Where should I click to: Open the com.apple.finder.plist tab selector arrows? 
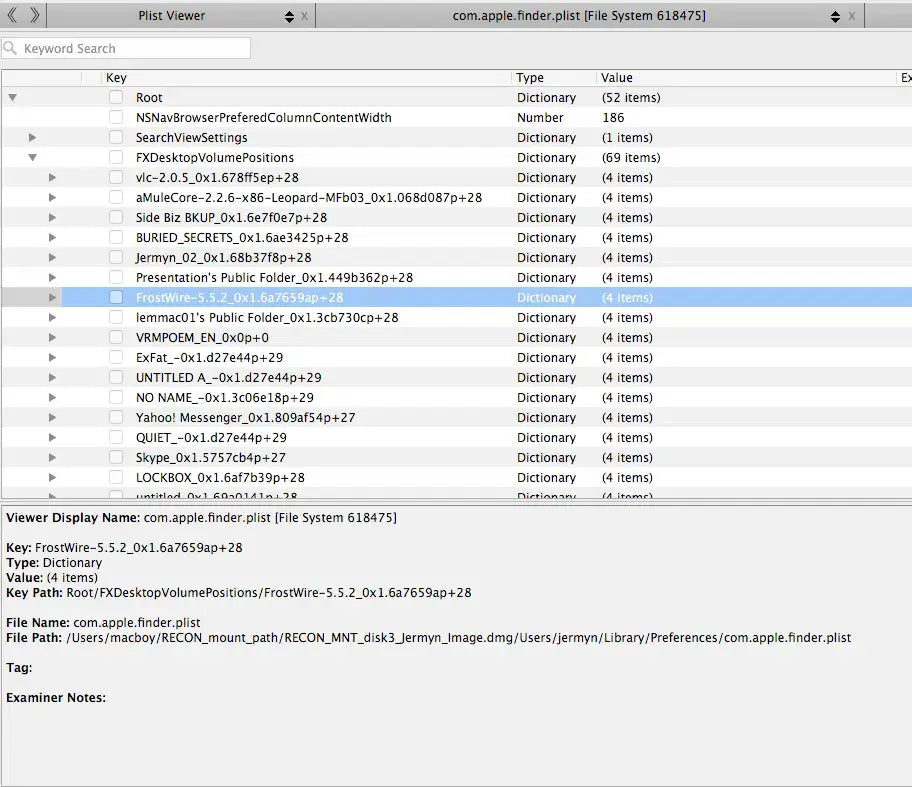[835, 16]
